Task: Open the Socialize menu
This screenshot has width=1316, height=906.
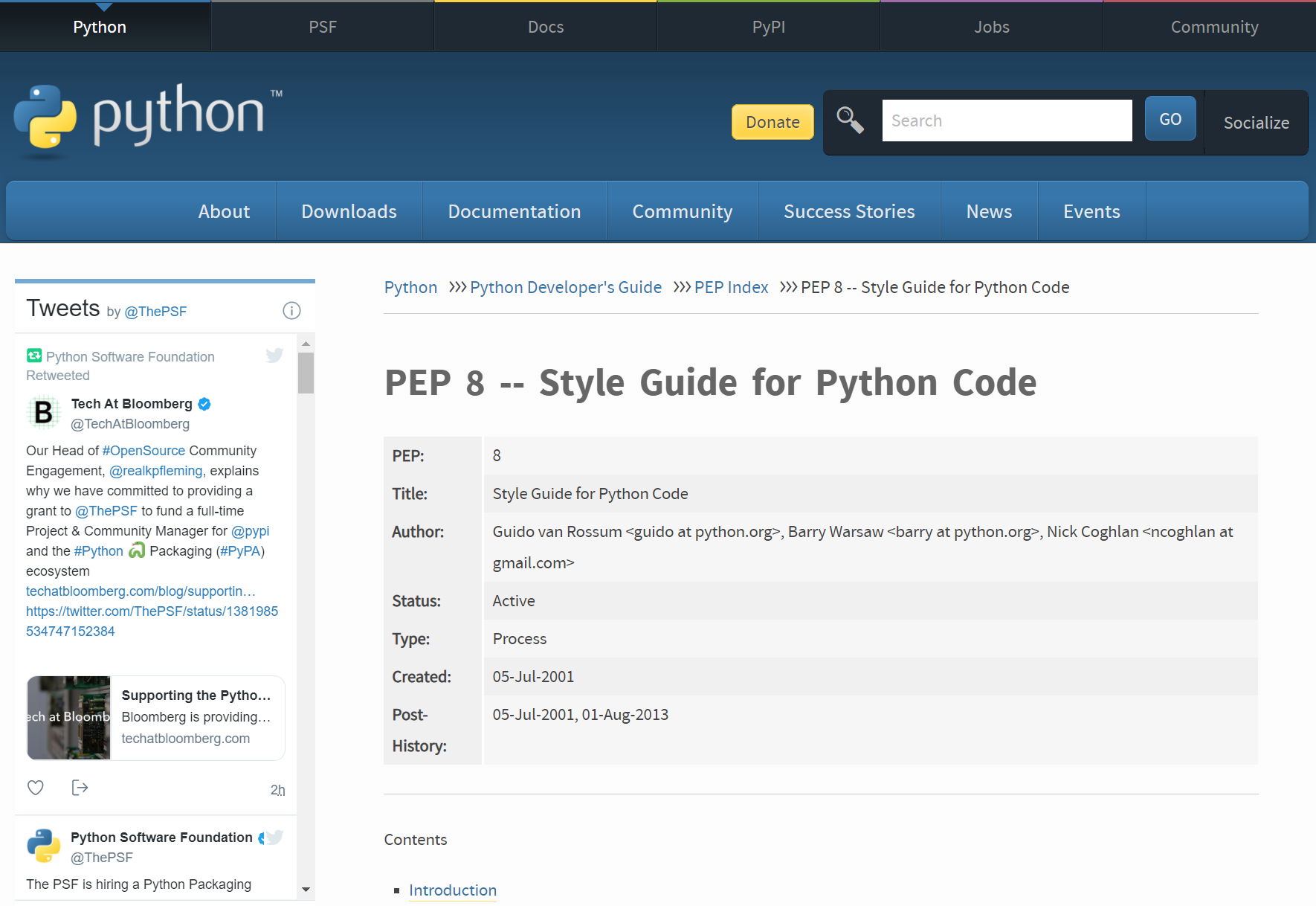Action: click(x=1256, y=123)
